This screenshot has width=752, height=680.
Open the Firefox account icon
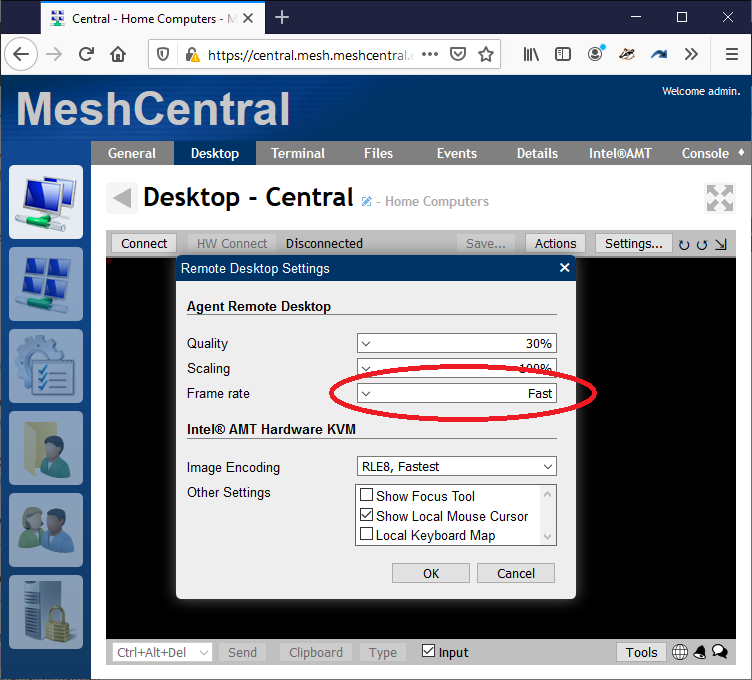click(x=595, y=54)
